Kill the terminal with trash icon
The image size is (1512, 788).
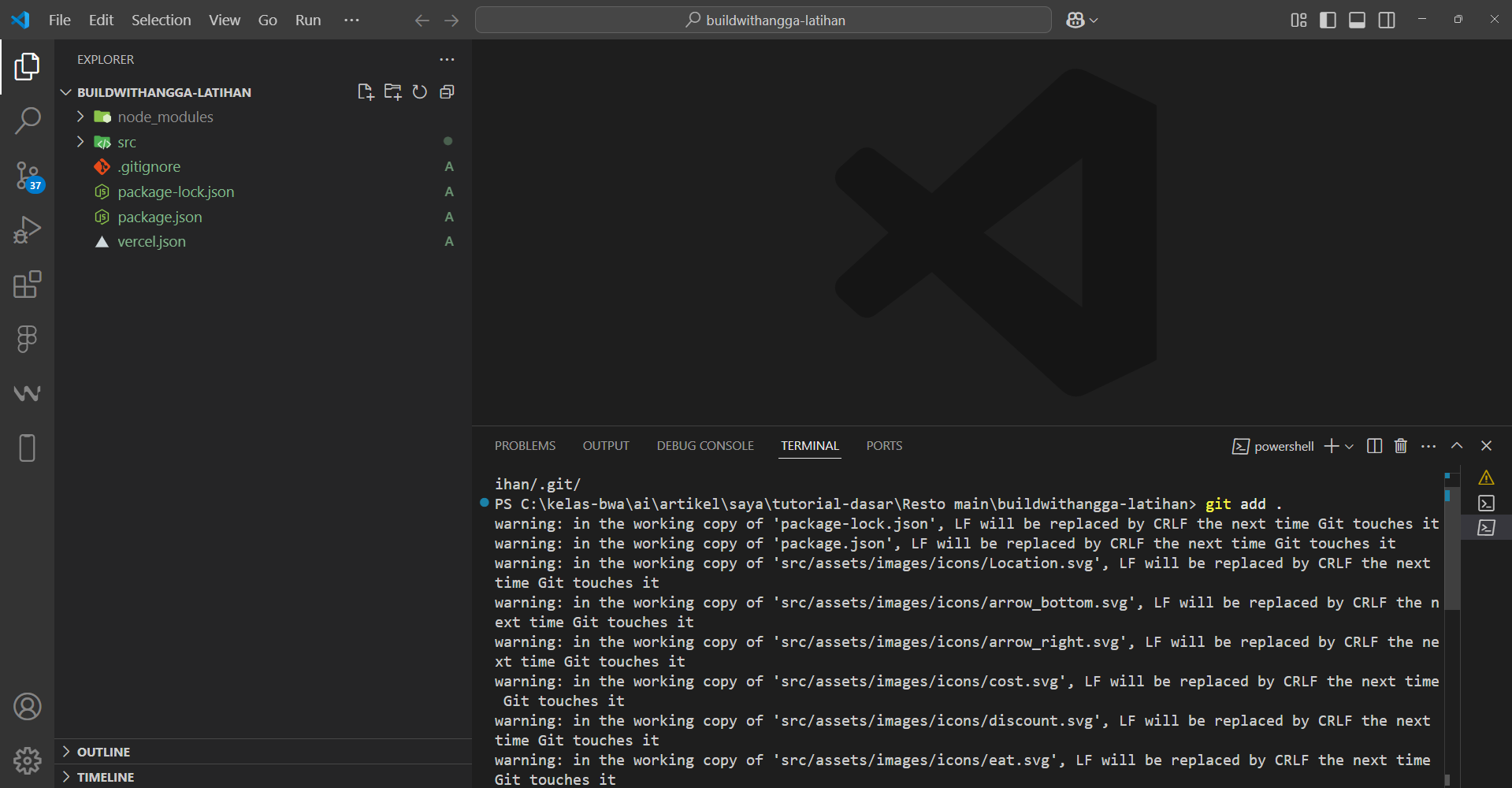coord(1401,446)
